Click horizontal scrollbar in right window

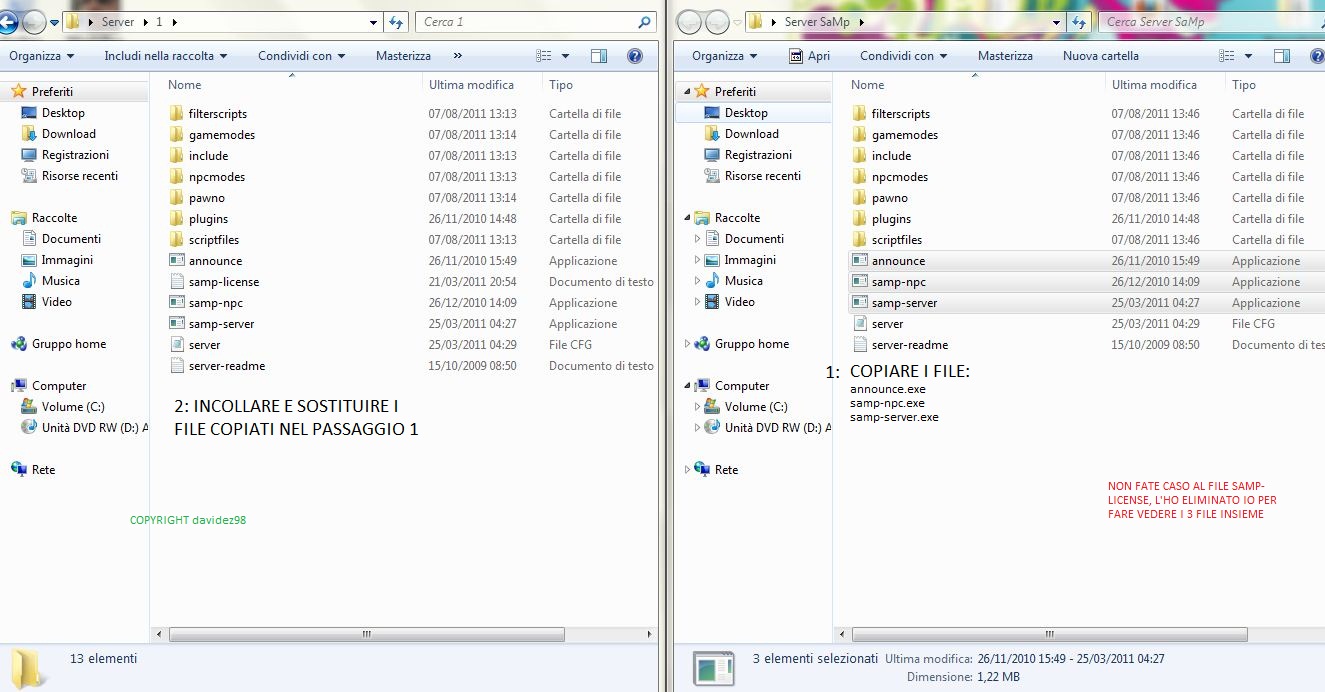[1049, 634]
